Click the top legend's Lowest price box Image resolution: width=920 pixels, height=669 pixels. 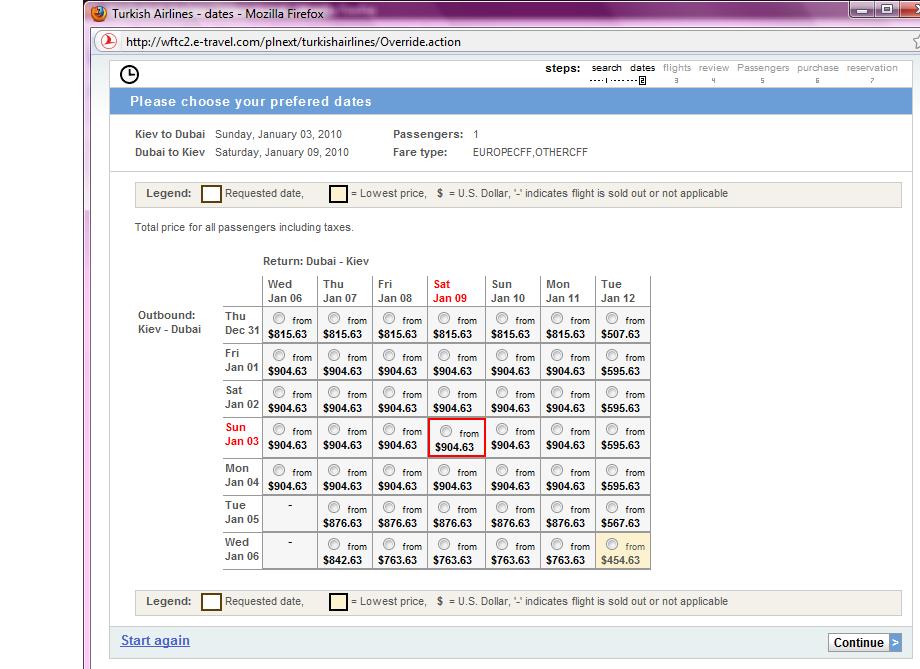(x=339, y=194)
